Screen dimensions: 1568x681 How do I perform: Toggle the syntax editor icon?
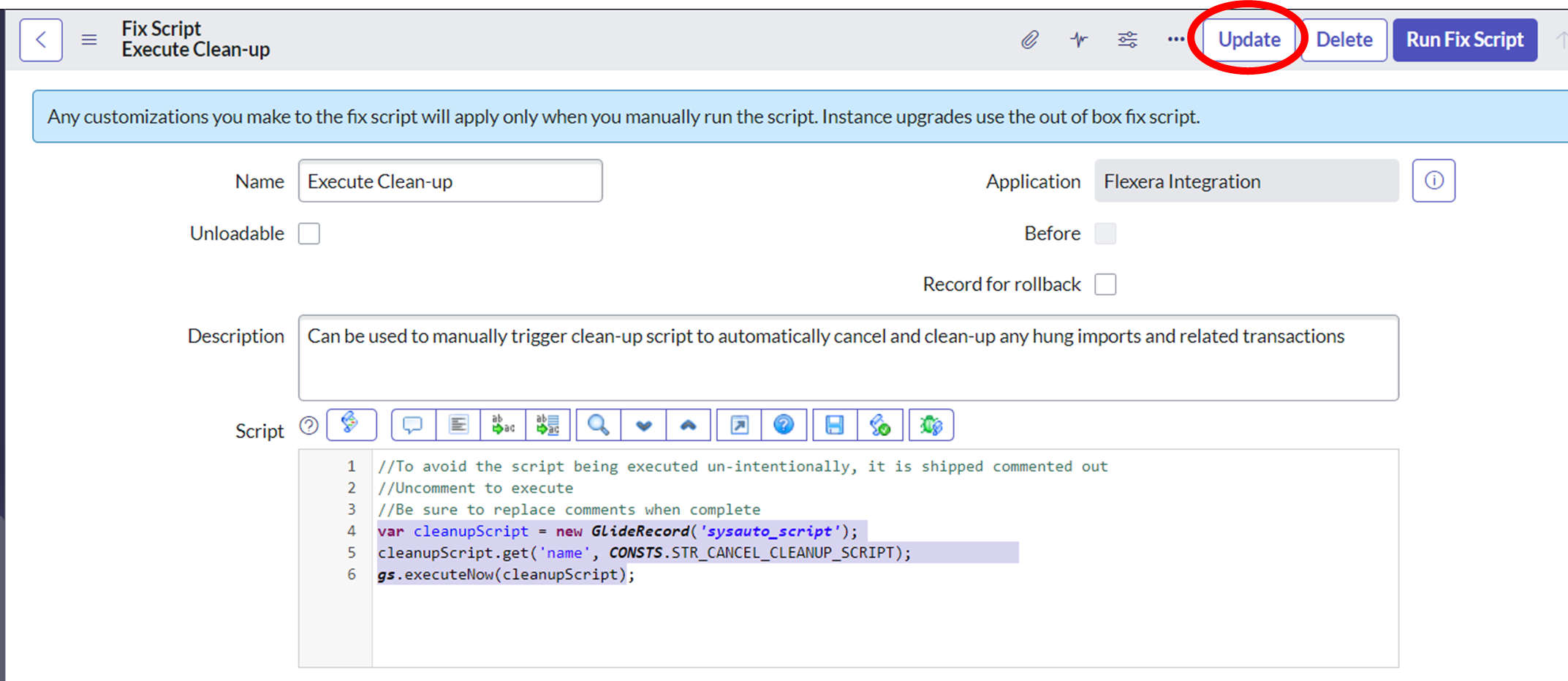click(x=351, y=424)
